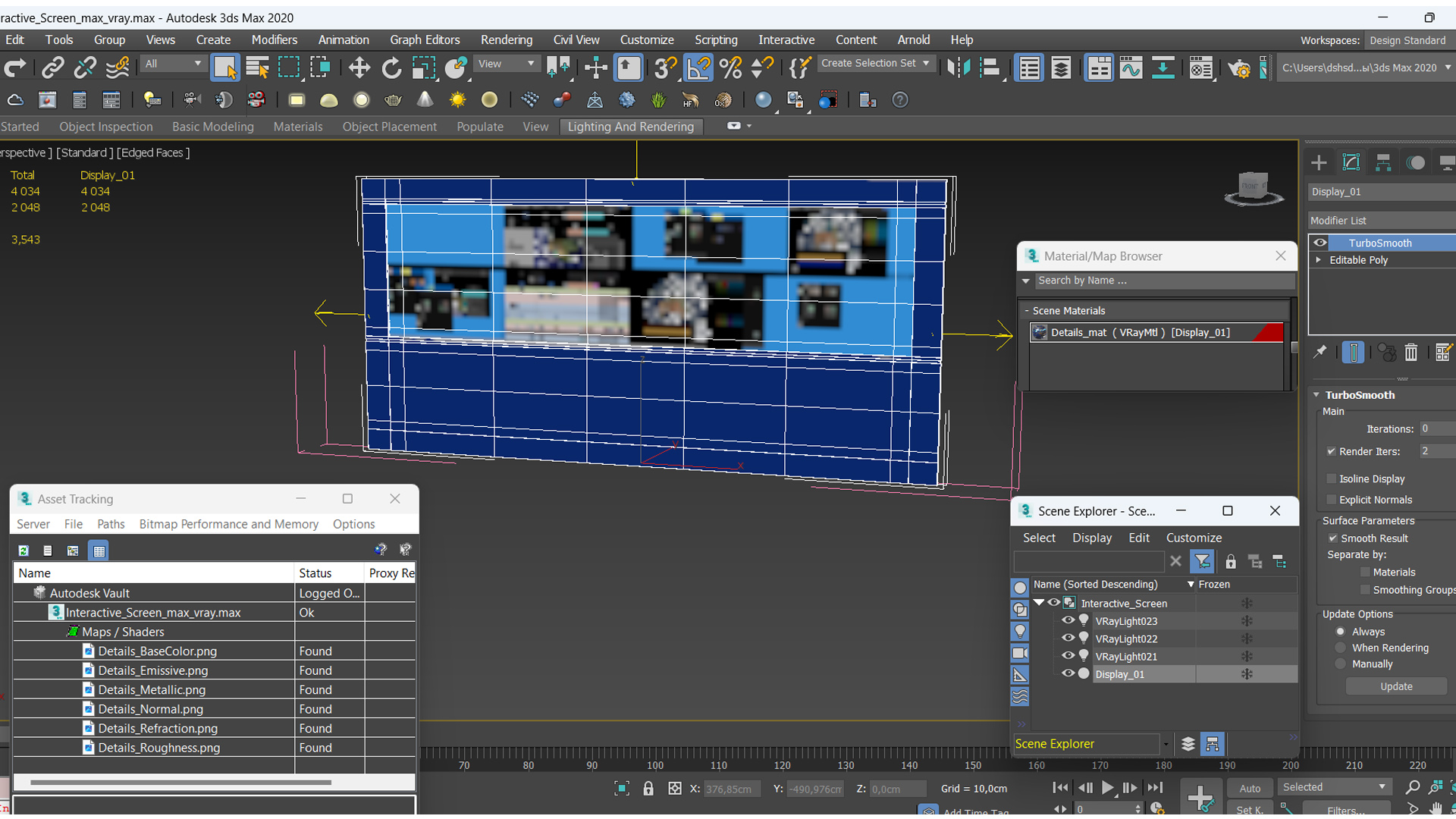Click the Sun positioner light icon
Image resolution: width=1456 pixels, height=819 pixels.
coord(457,100)
